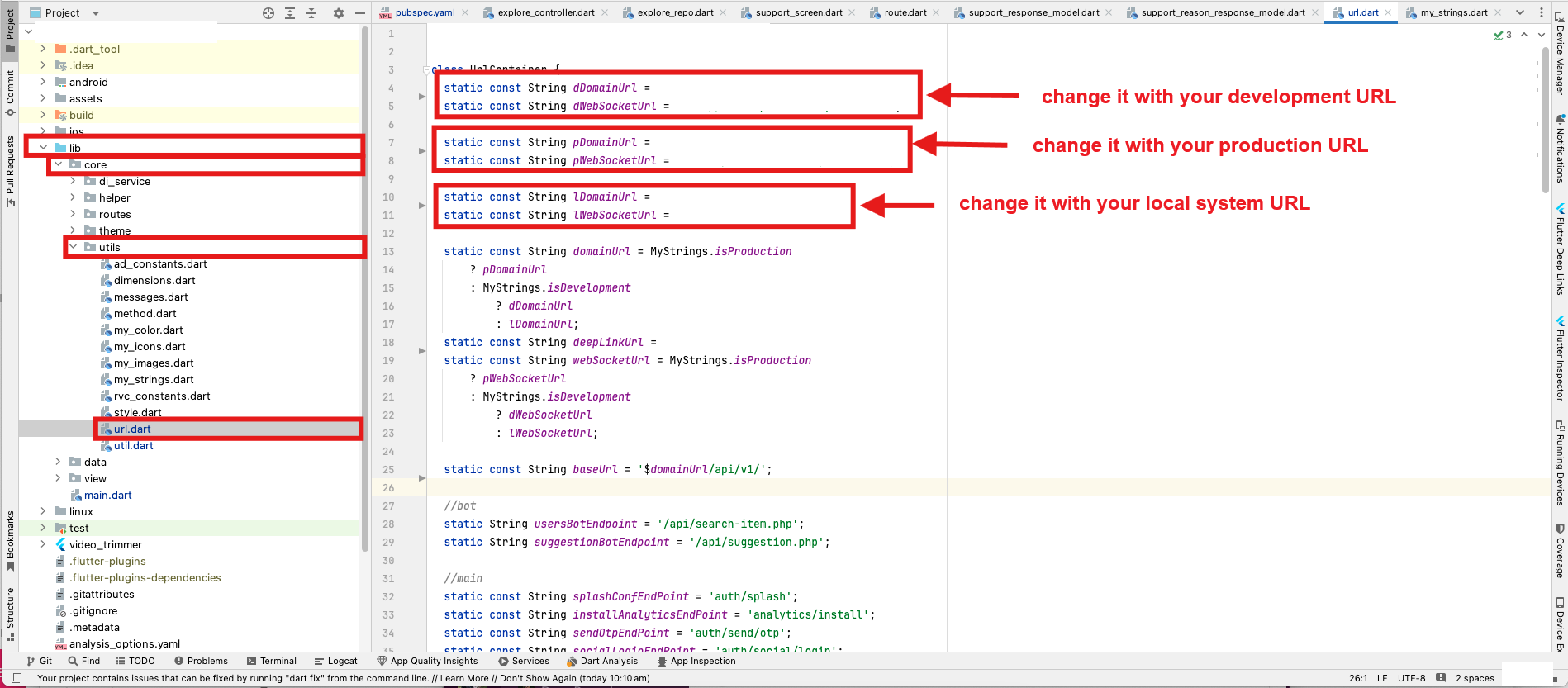Collapse the utils folder
The height and width of the screenshot is (688, 1568).
point(73,247)
